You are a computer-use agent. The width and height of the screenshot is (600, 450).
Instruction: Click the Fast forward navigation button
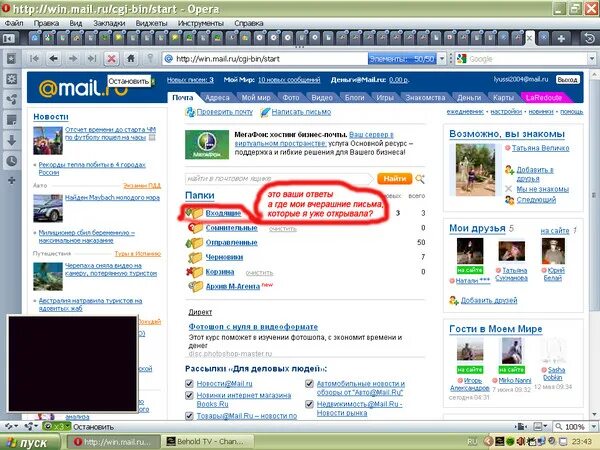(x=92, y=59)
